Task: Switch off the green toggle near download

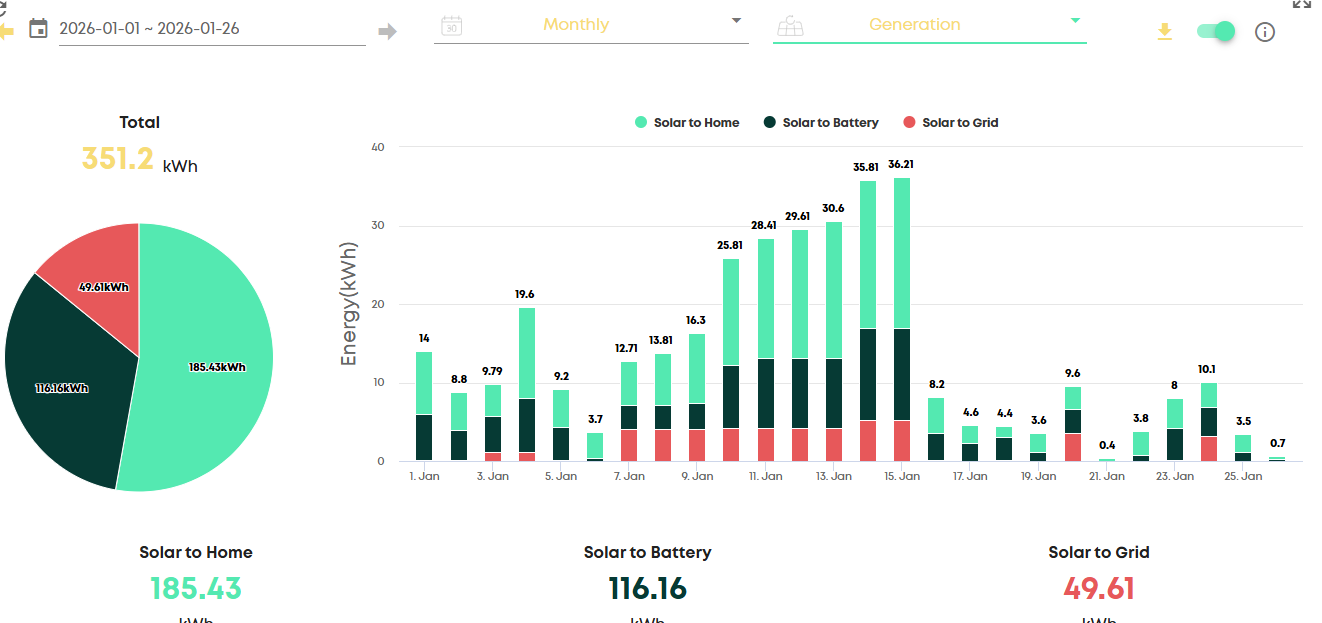Action: tap(1215, 32)
